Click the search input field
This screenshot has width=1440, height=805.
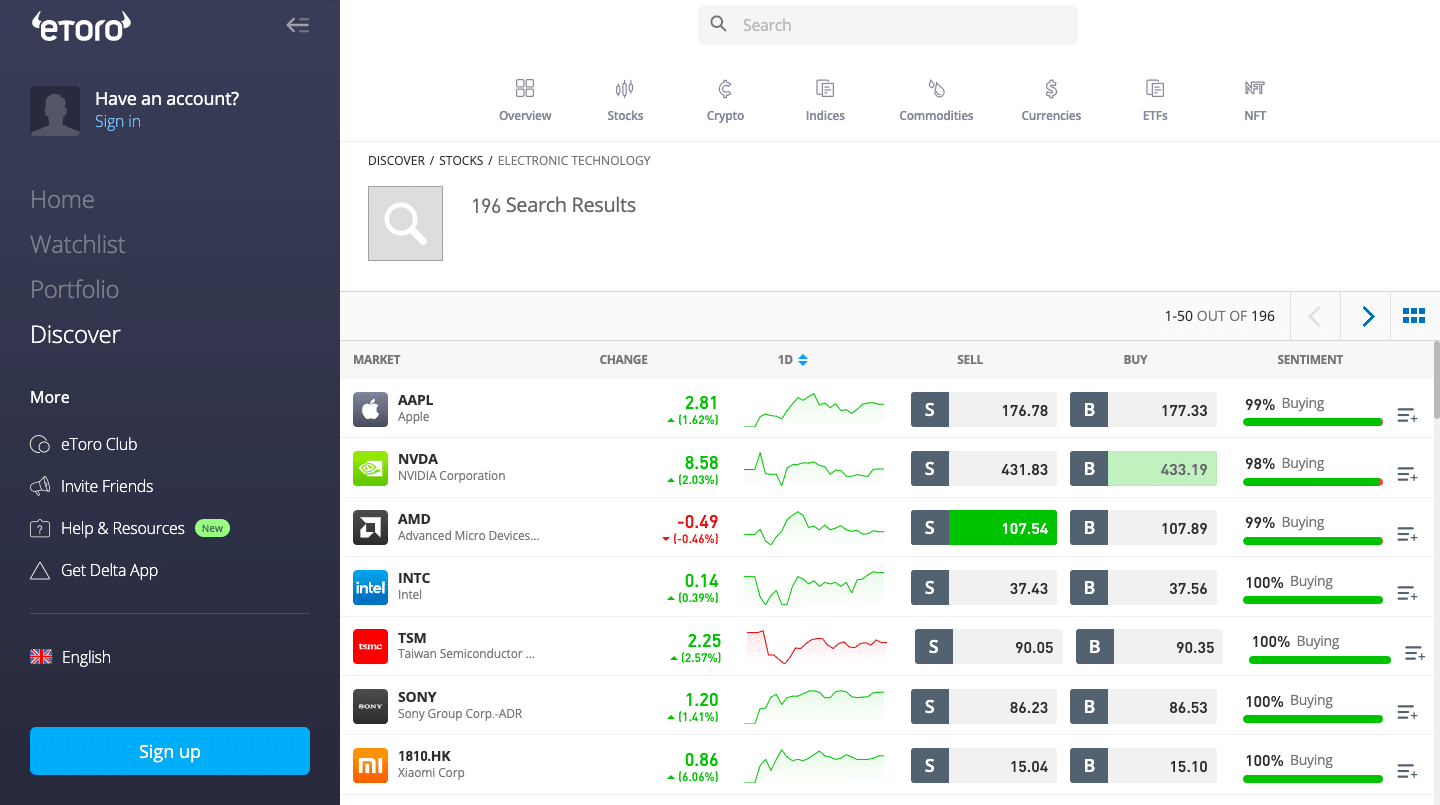[888, 25]
